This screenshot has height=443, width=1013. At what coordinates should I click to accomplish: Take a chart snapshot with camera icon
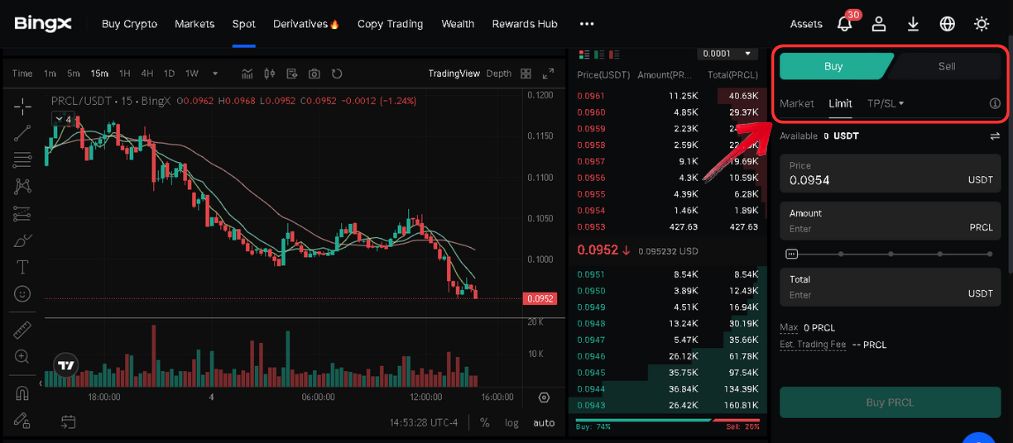(x=315, y=74)
